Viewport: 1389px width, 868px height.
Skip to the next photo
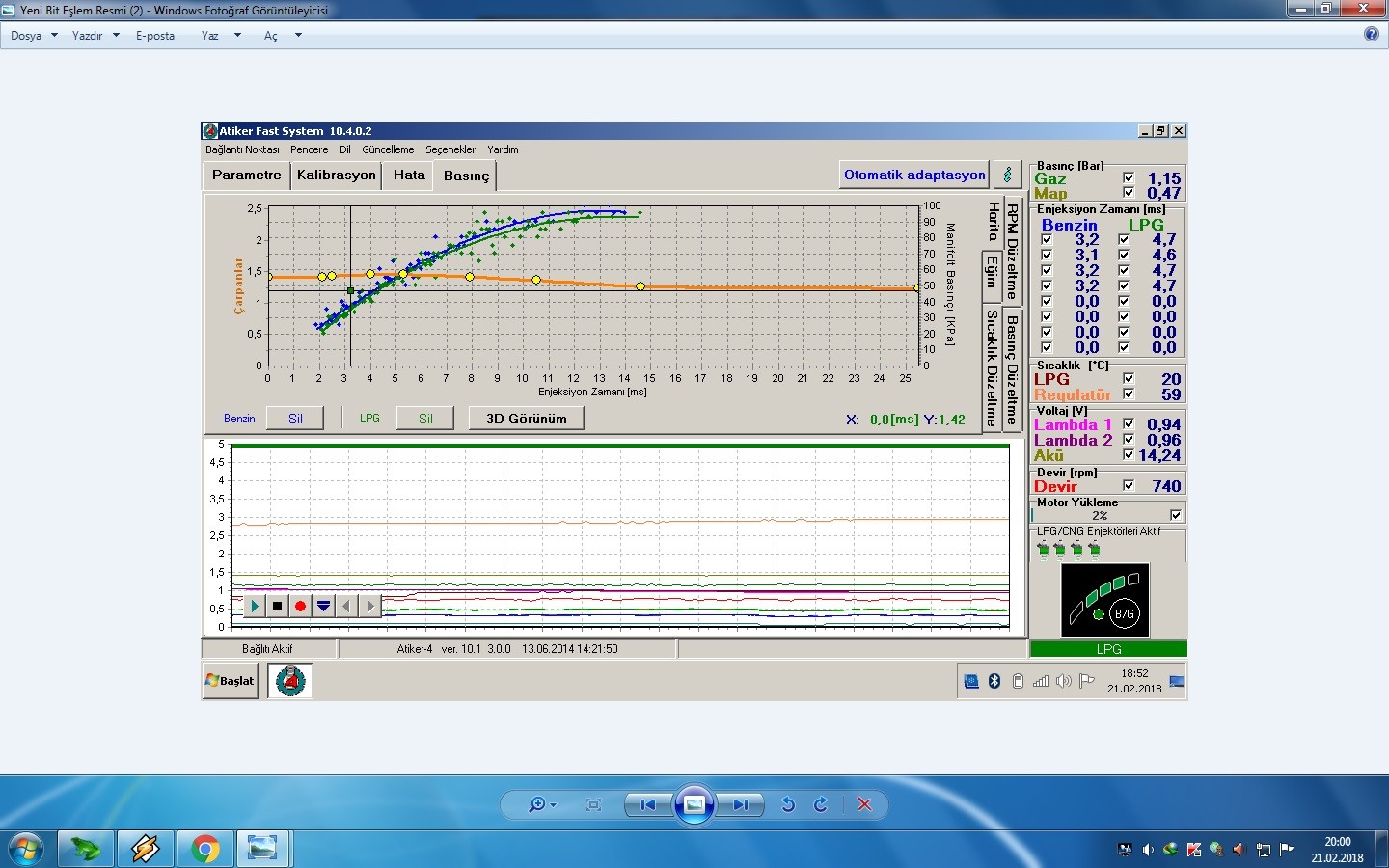[x=741, y=804]
